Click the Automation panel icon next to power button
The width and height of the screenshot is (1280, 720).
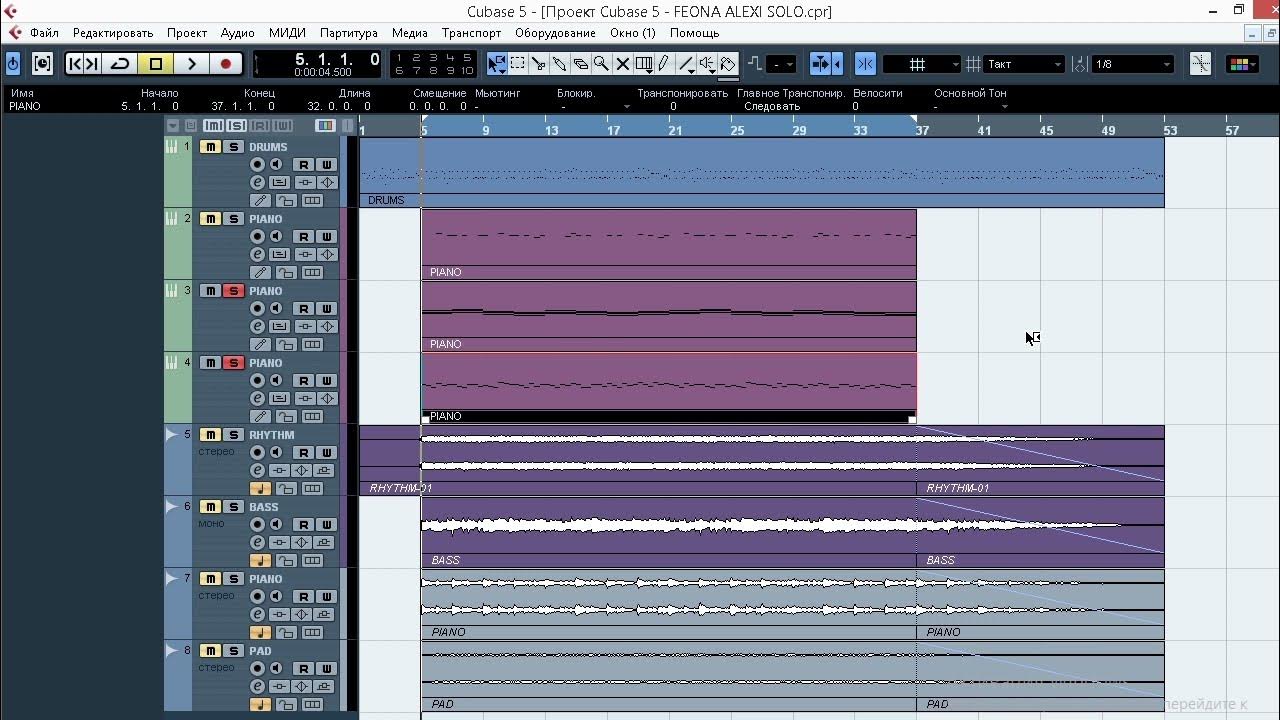coord(42,63)
